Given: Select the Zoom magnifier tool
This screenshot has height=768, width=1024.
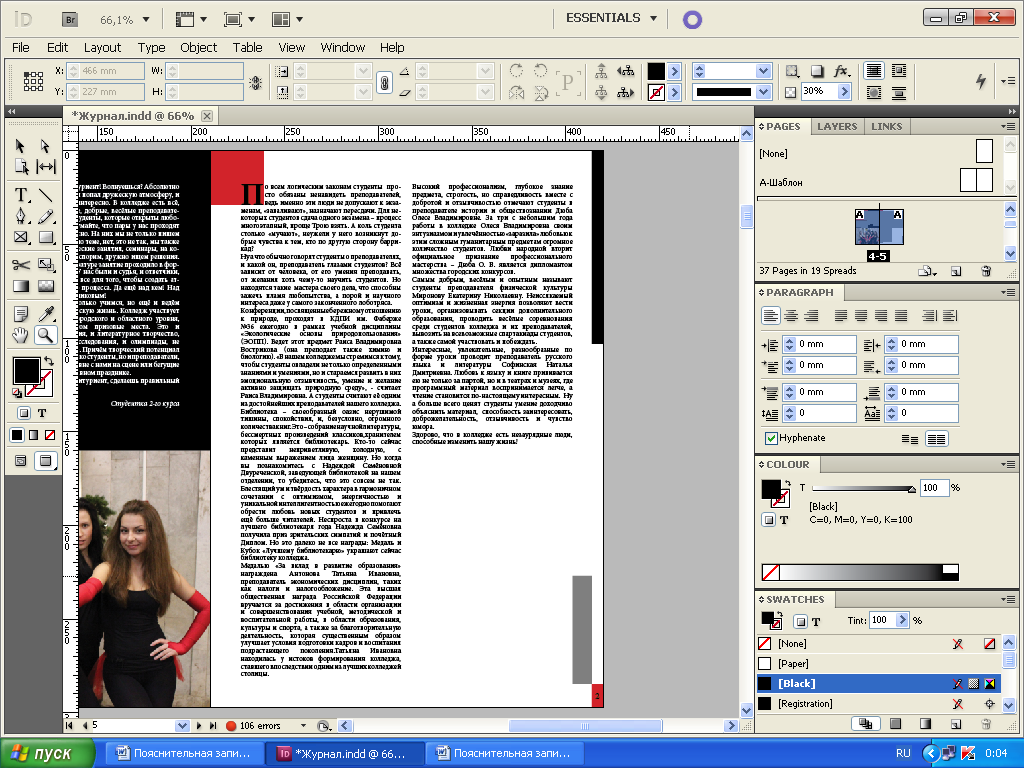Looking at the screenshot, I should [45, 336].
